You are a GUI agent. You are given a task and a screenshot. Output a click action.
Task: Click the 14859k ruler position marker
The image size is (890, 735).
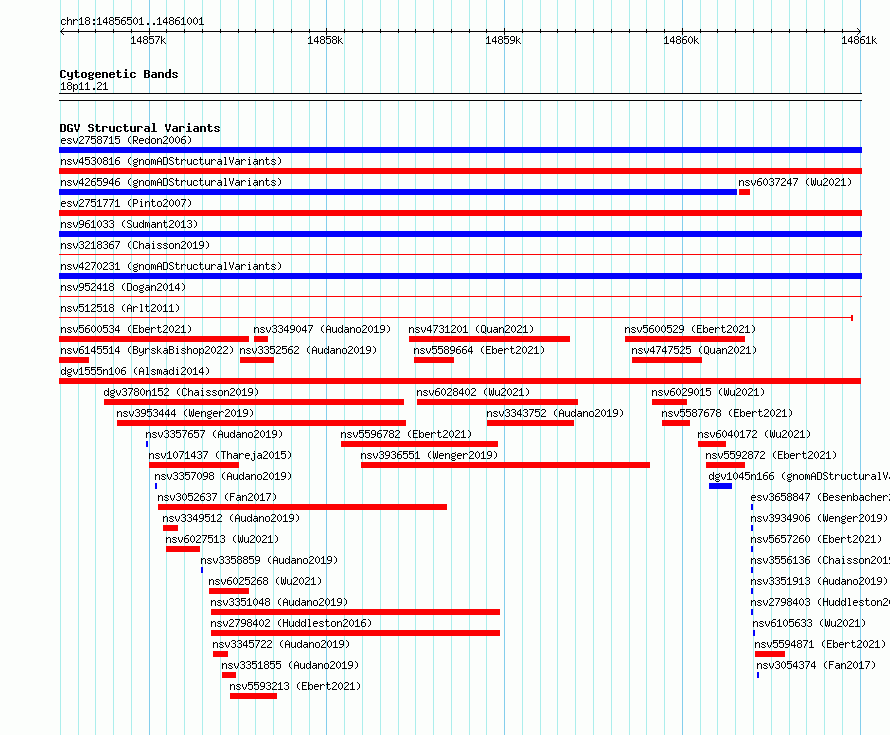click(503, 40)
